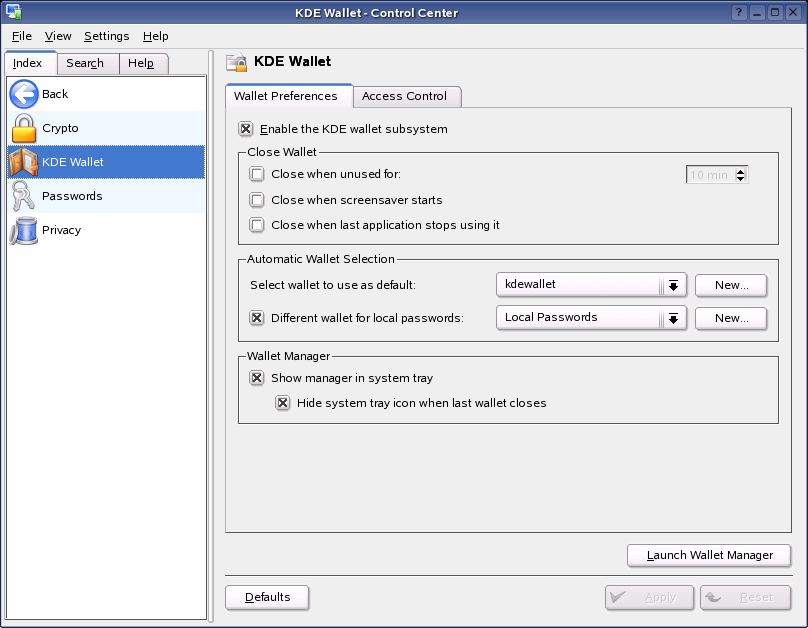Screen dimensions: 808x628
Task: Open the Help menu
Action: coord(156,36)
